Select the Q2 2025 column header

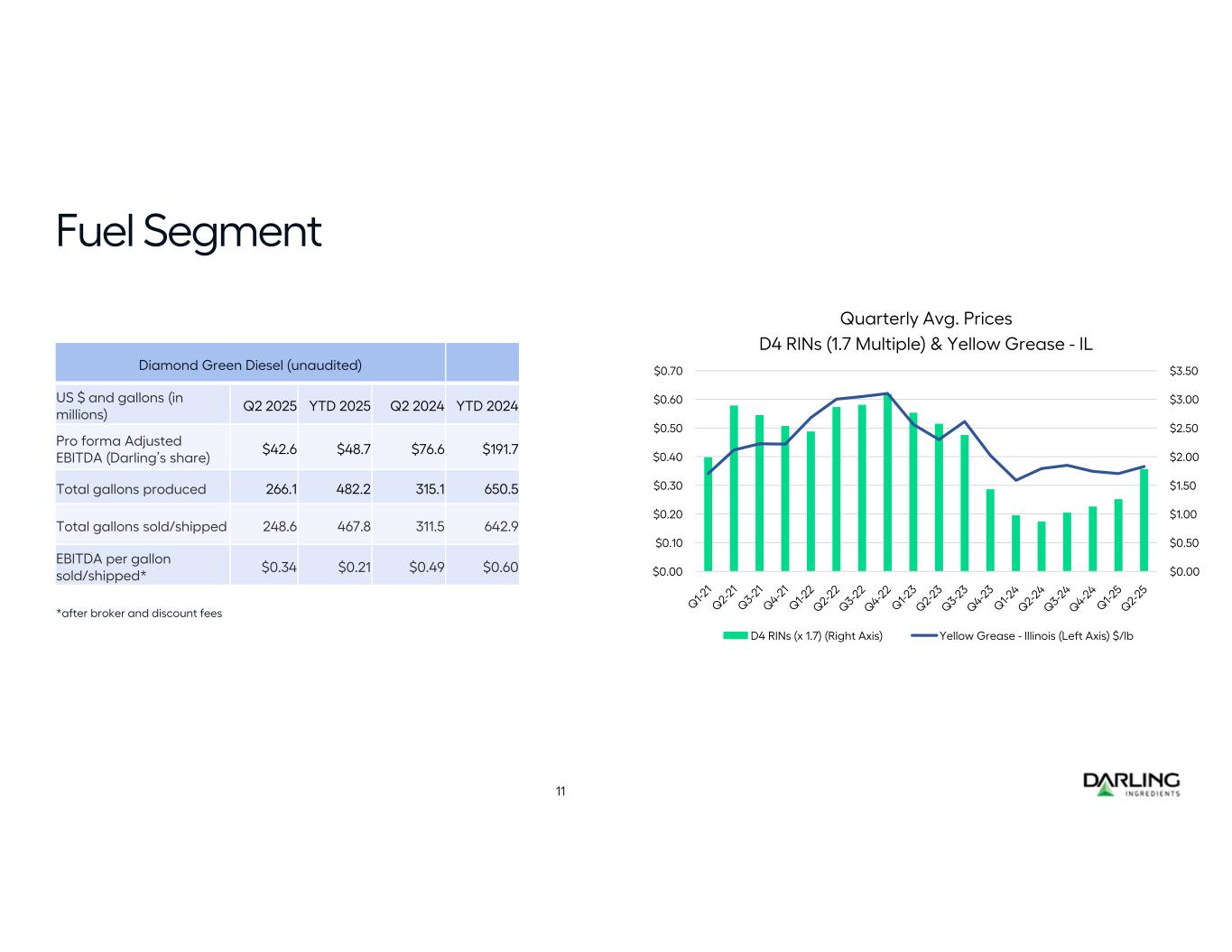click(269, 406)
